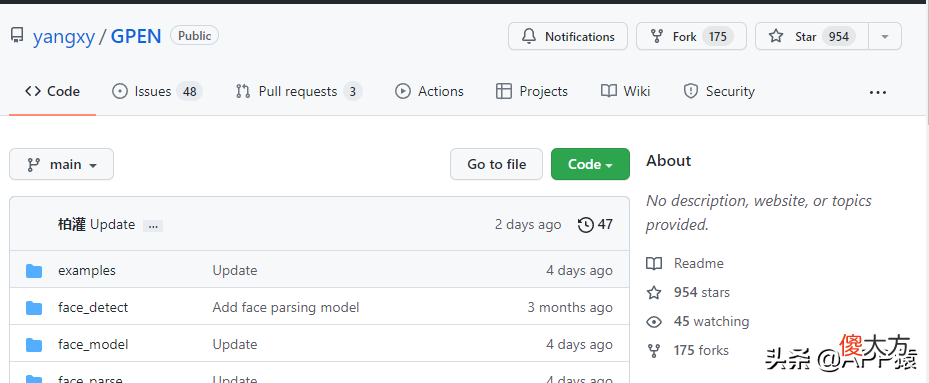Click the Issues count 48 badge
Image resolution: width=929 pixels, height=383 pixels.
tap(190, 91)
